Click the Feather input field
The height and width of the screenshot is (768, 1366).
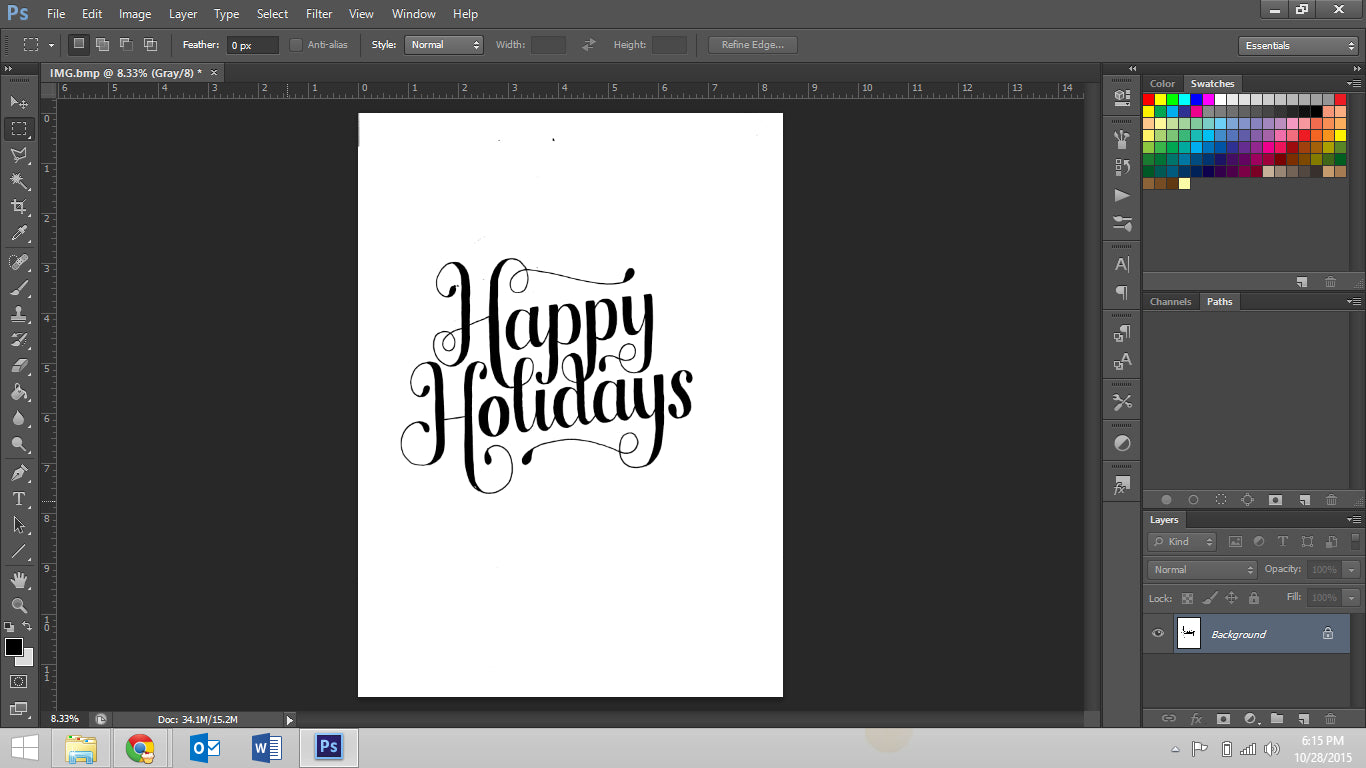[253, 45]
